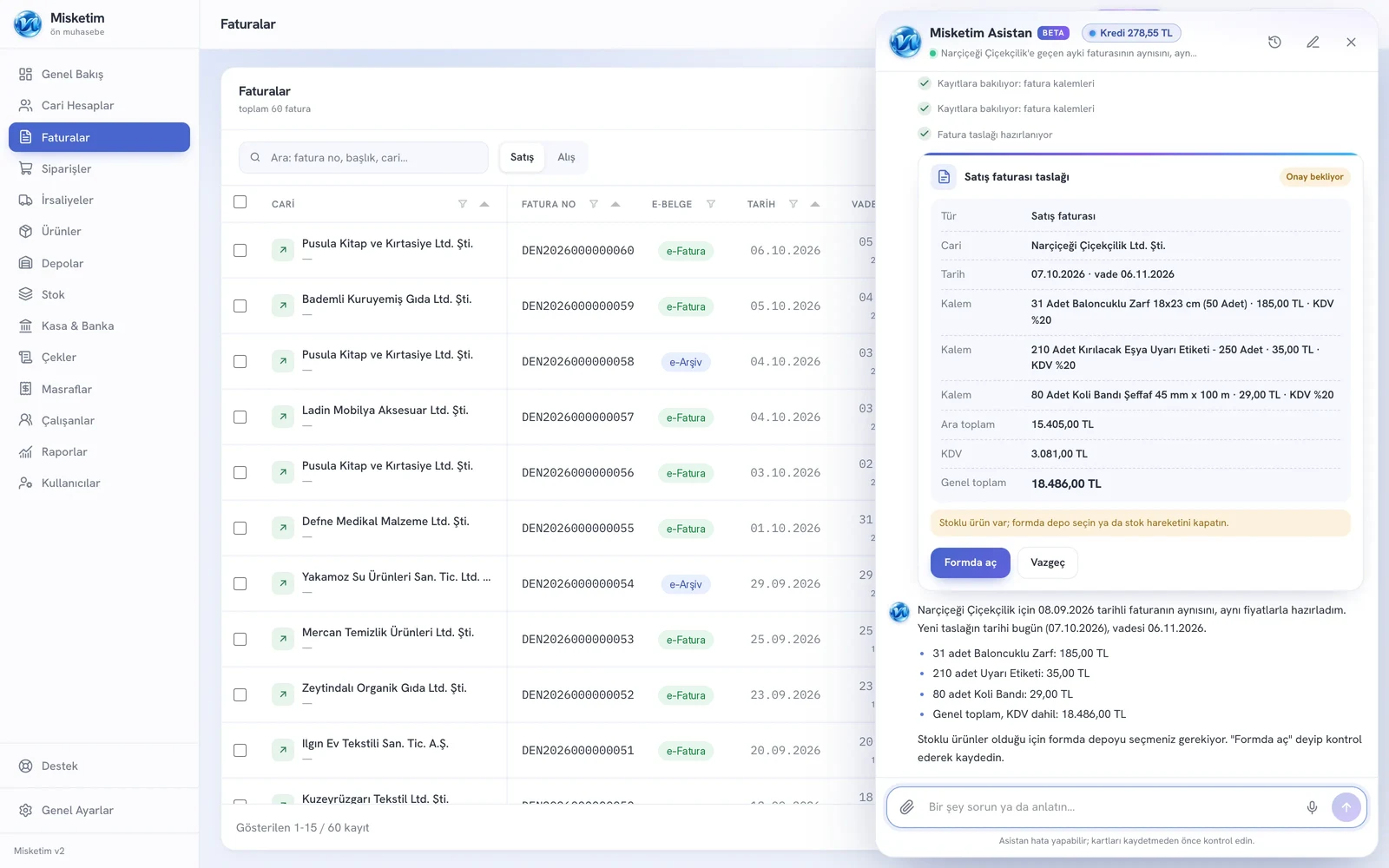Navigate to Kasa & Banka

coord(99,326)
